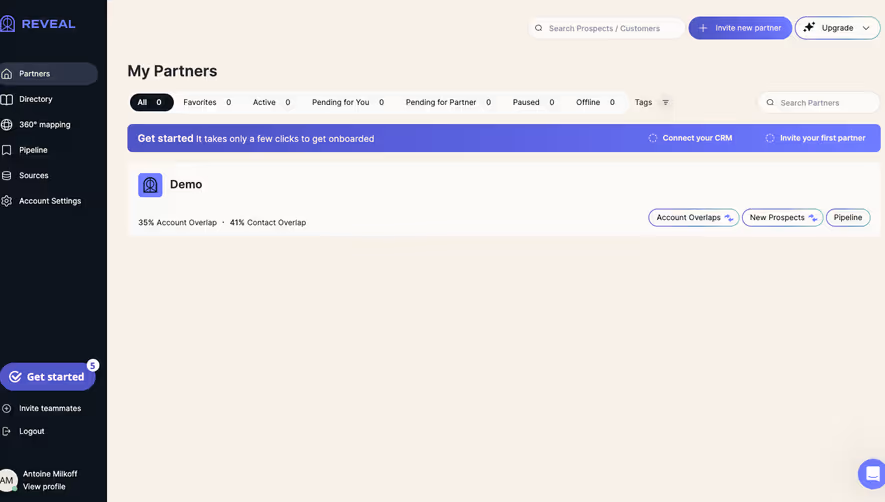
Task: Open Account Settings in sidebar
Action: 49,201
